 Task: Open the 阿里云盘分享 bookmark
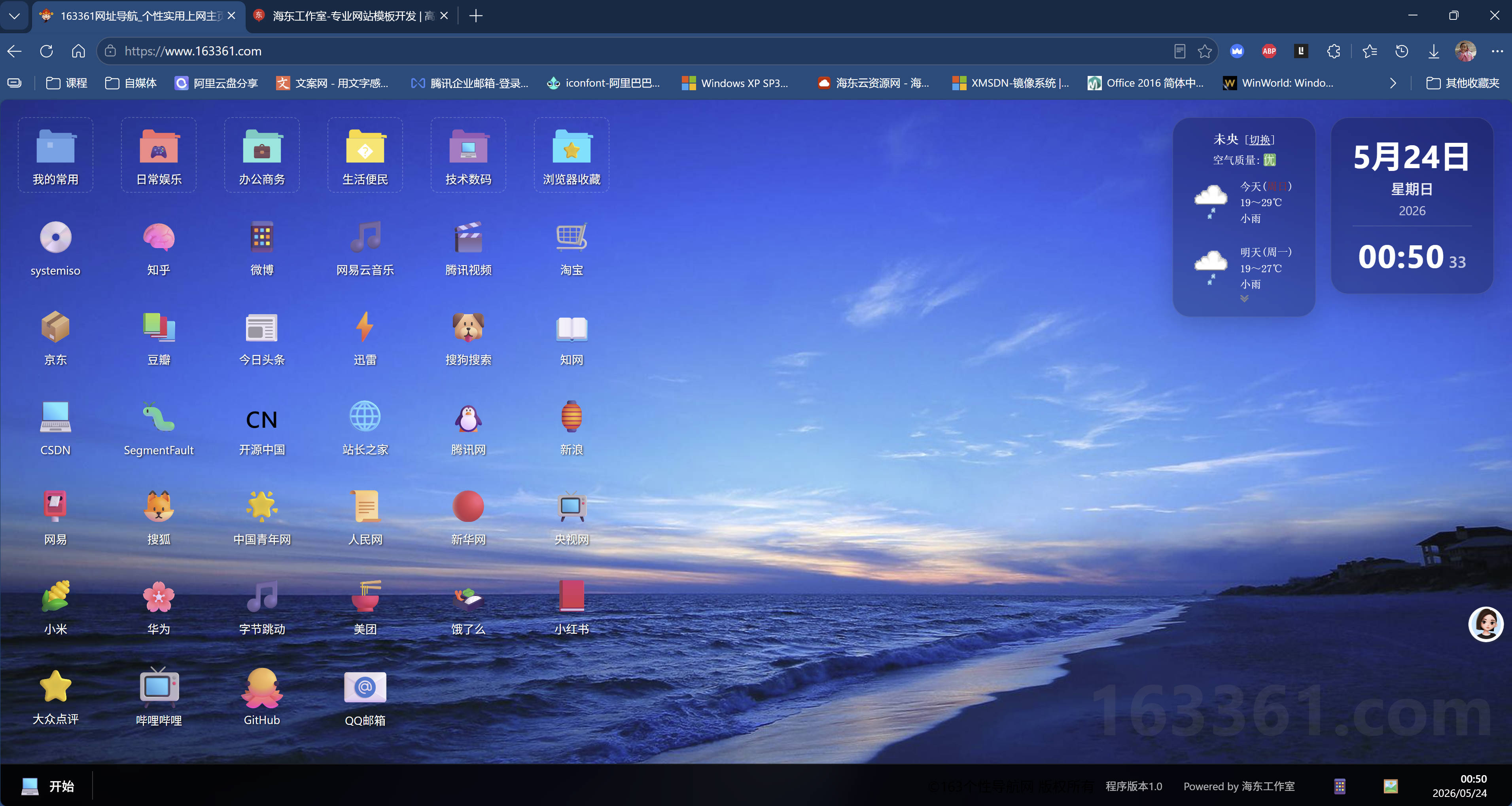(217, 83)
